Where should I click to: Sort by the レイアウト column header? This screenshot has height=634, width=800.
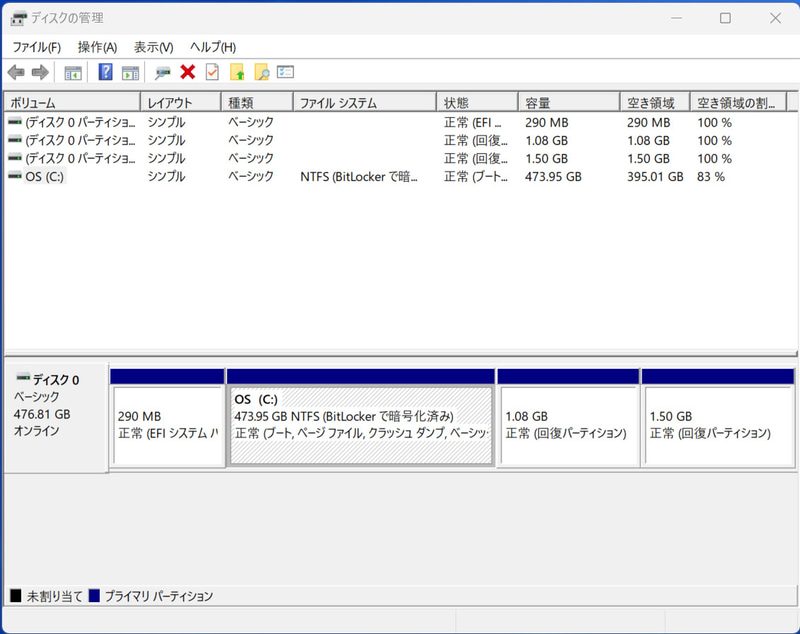(x=181, y=103)
